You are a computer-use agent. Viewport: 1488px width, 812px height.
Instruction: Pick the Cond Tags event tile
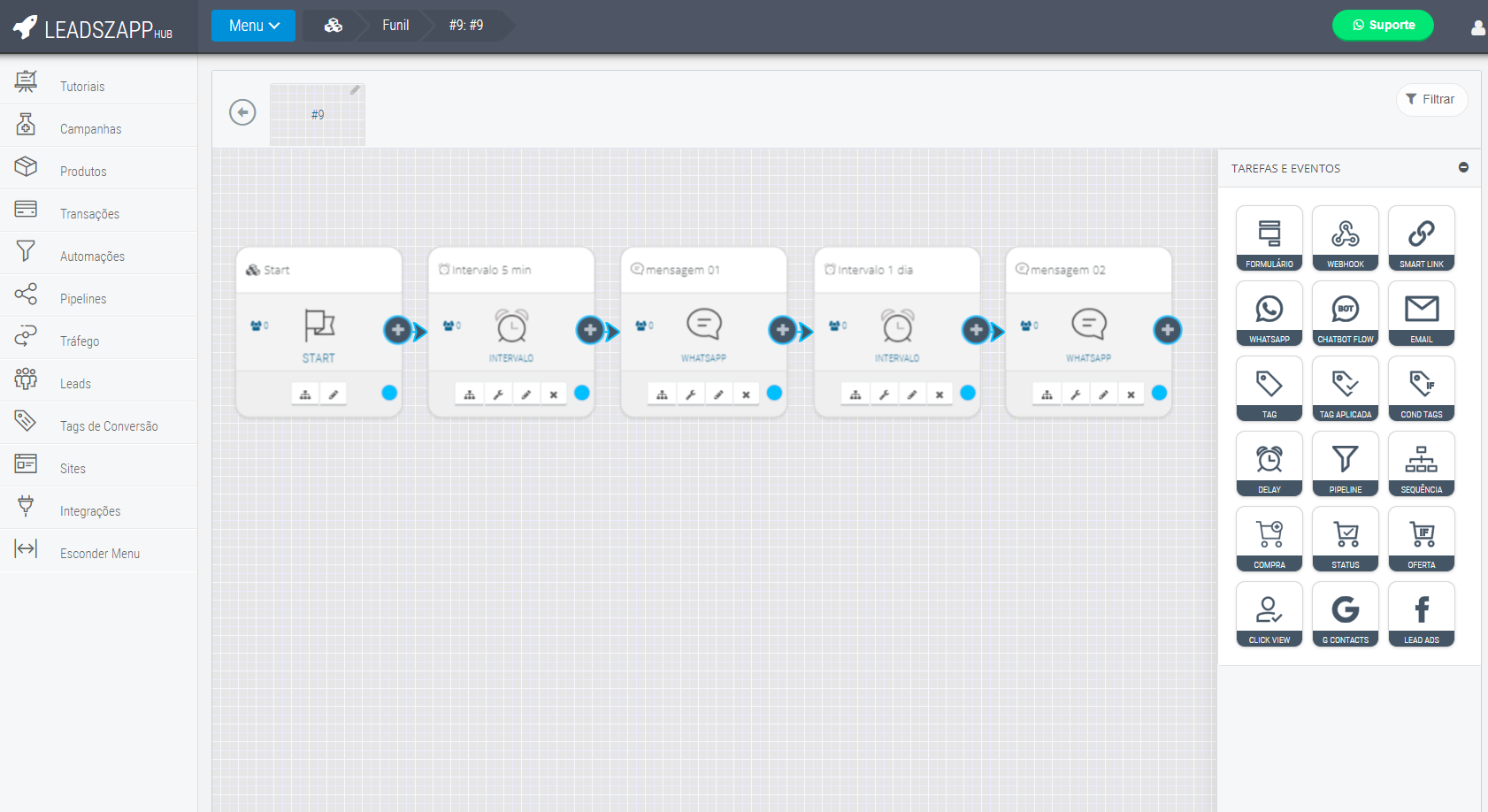point(1421,388)
